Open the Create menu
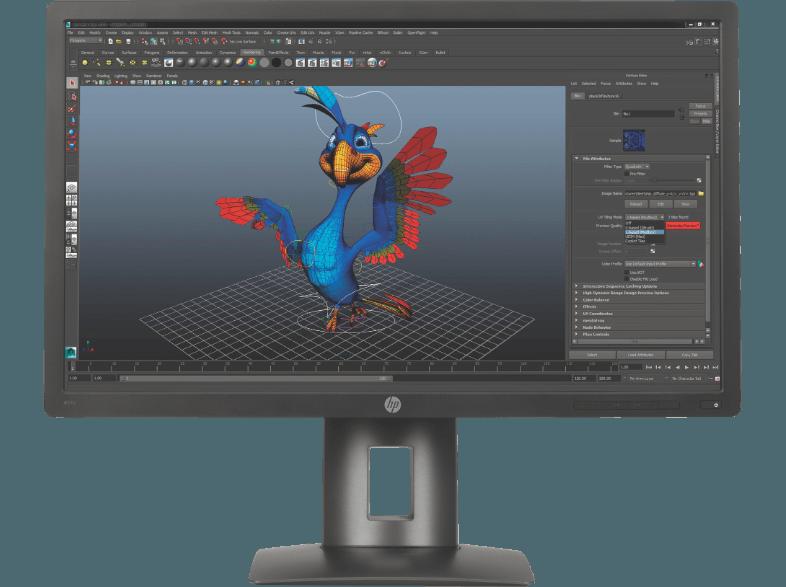 [x=111, y=33]
